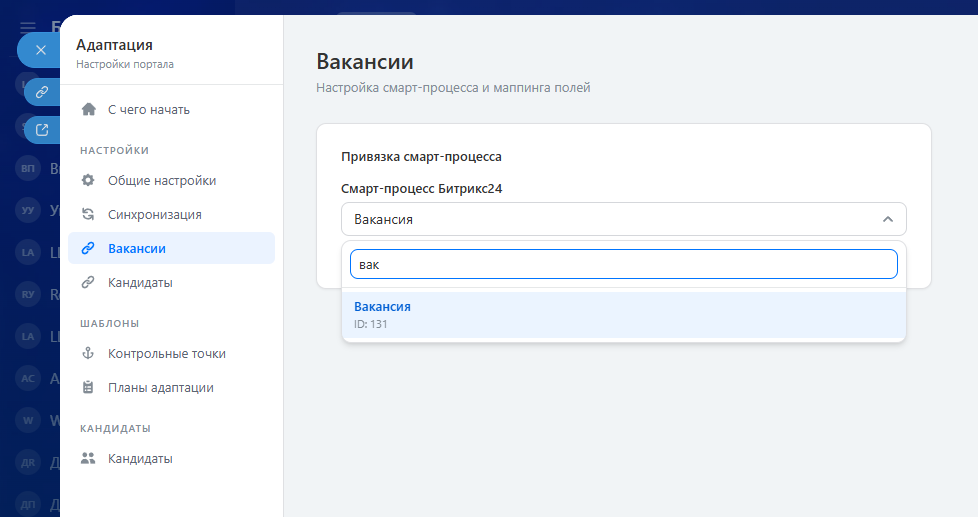The width and height of the screenshot is (978, 517).
Task: Open Контрольные точки templates
Action: [x=172, y=354]
